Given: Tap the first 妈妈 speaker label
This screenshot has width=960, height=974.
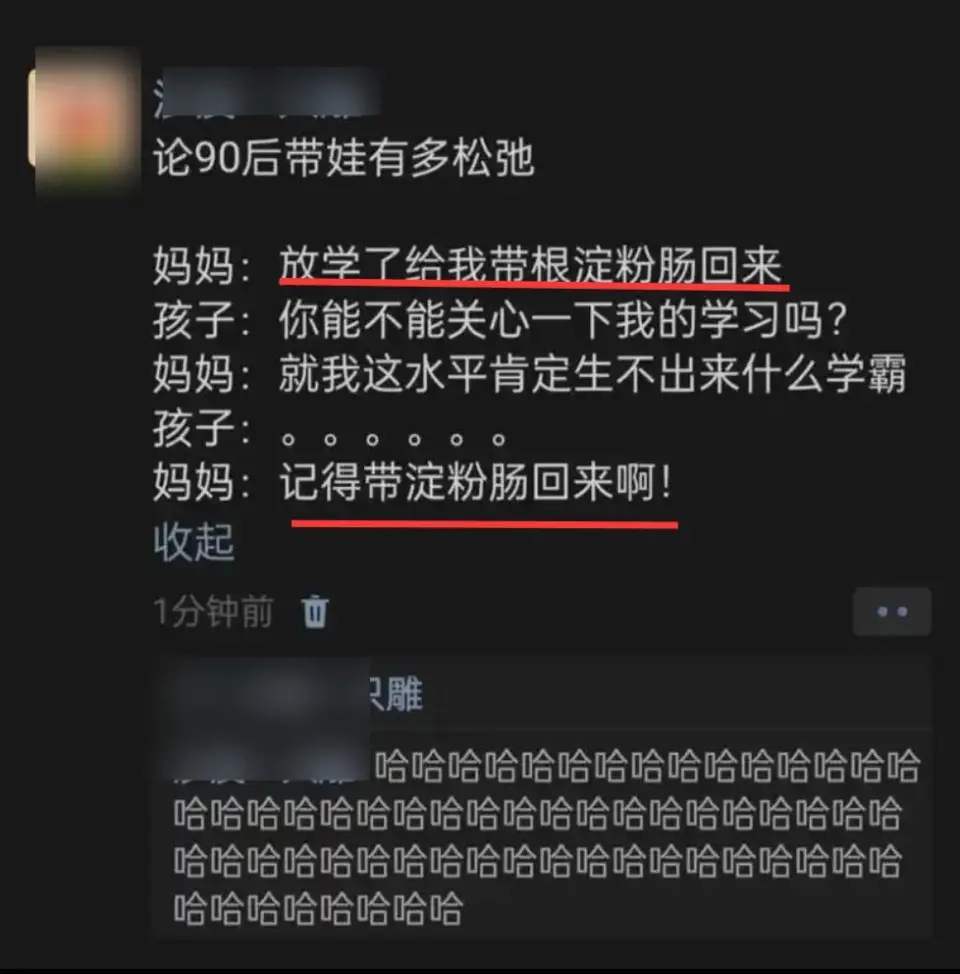Looking at the screenshot, I should (x=194, y=265).
